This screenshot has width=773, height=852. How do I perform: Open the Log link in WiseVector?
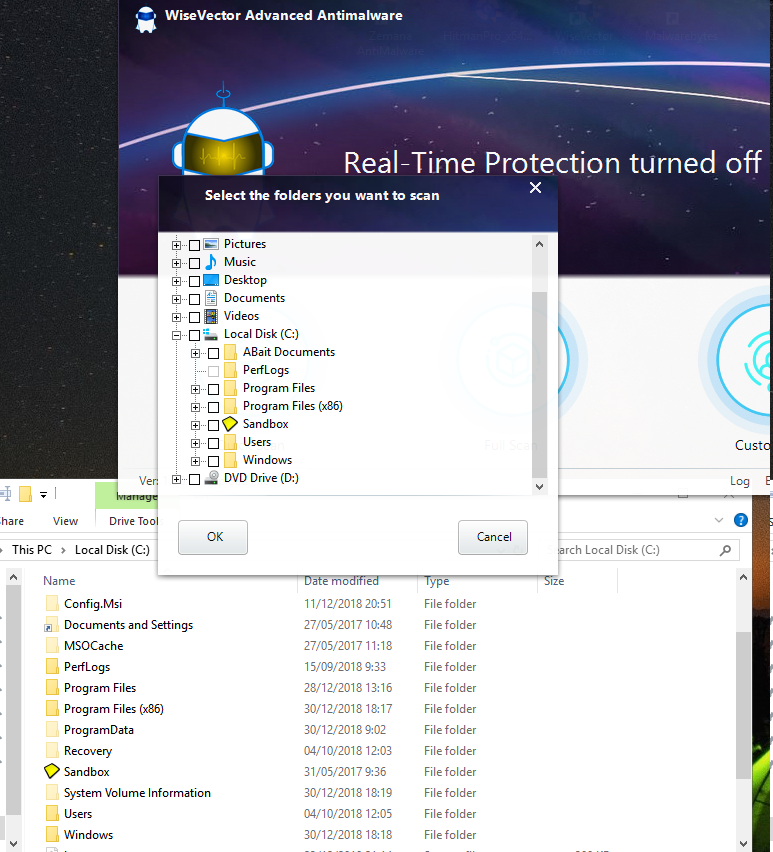pos(739,480)
